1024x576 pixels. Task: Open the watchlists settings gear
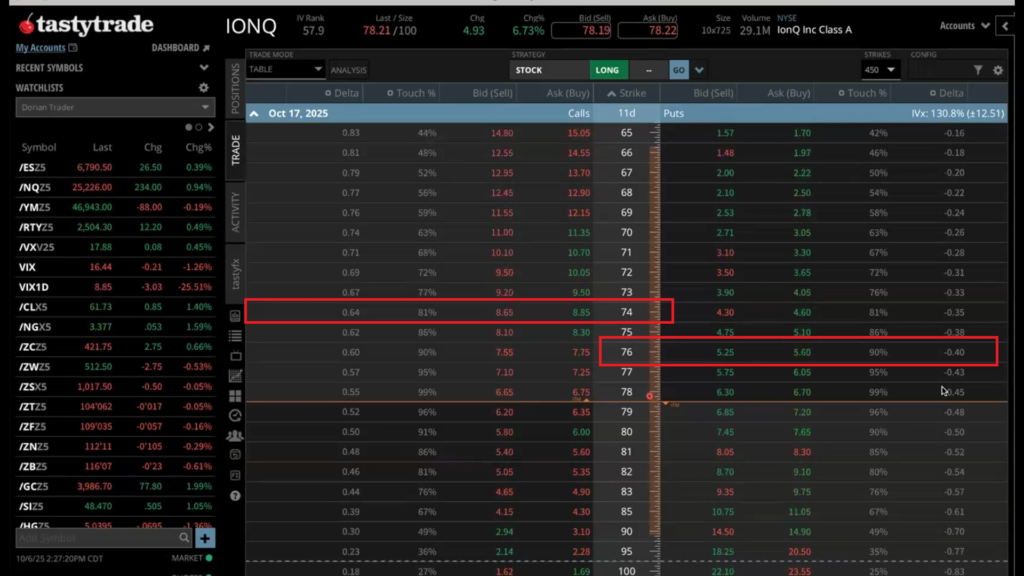tap(204, 88)
